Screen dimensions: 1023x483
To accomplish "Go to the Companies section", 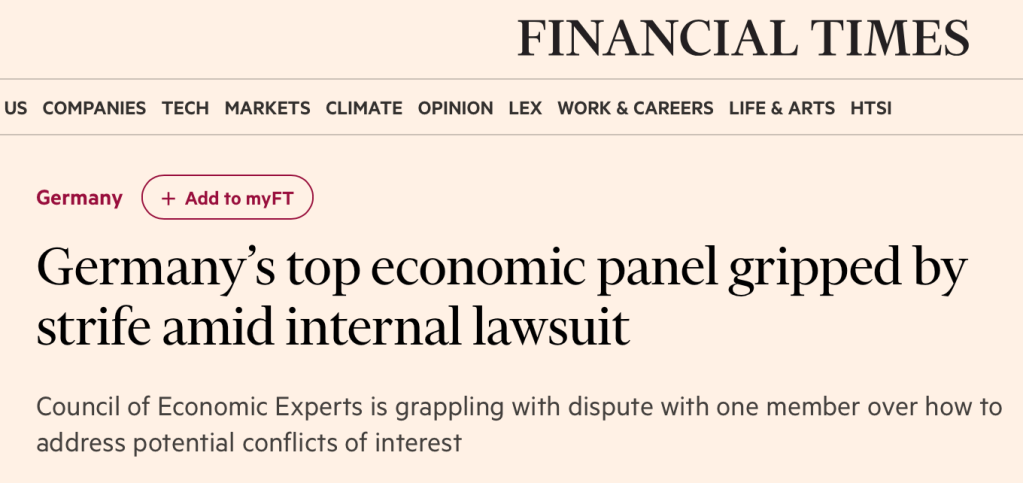I will pos(94,108).
